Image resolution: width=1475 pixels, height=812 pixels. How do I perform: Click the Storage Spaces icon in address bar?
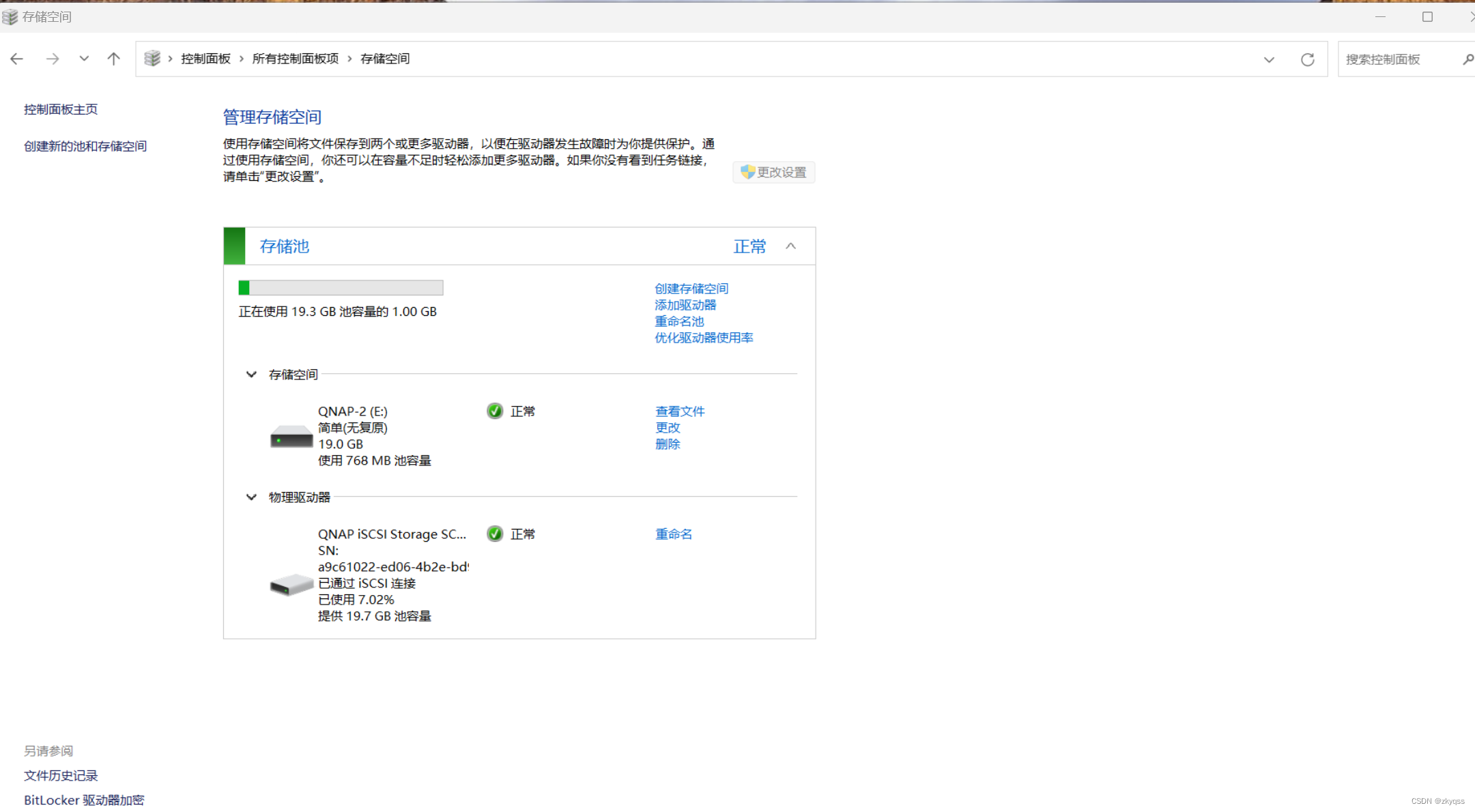pos(152,59)
